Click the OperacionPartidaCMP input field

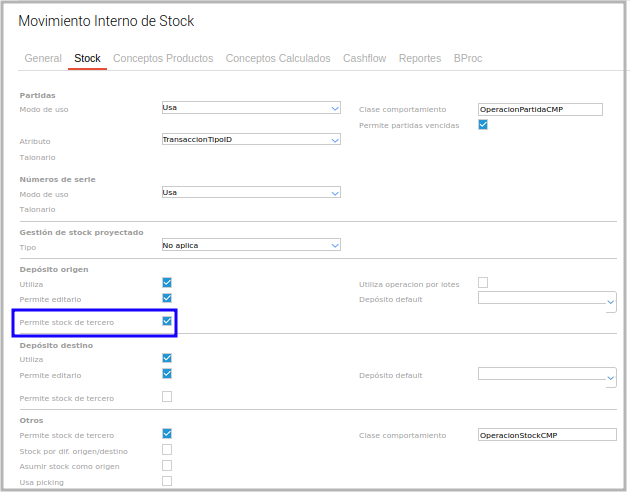click(540, 109)
